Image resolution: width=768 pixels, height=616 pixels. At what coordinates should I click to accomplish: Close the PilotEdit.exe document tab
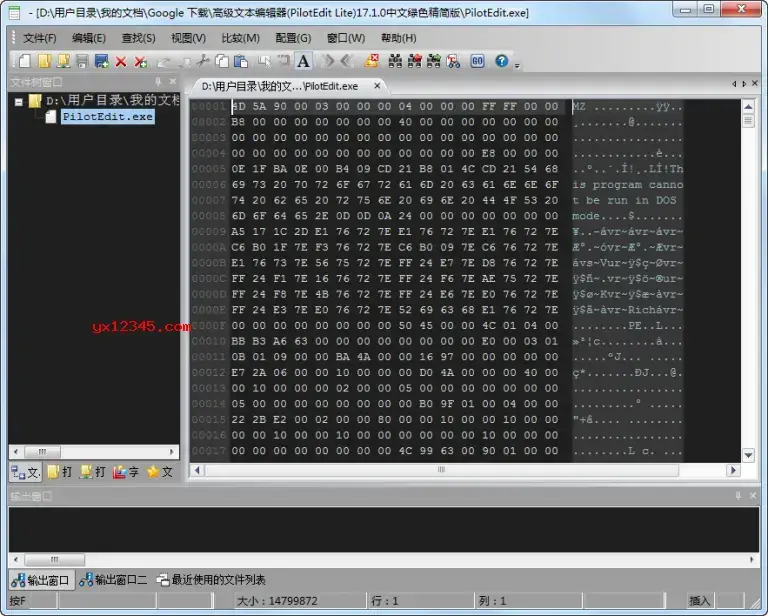click(x=377, y=86)
